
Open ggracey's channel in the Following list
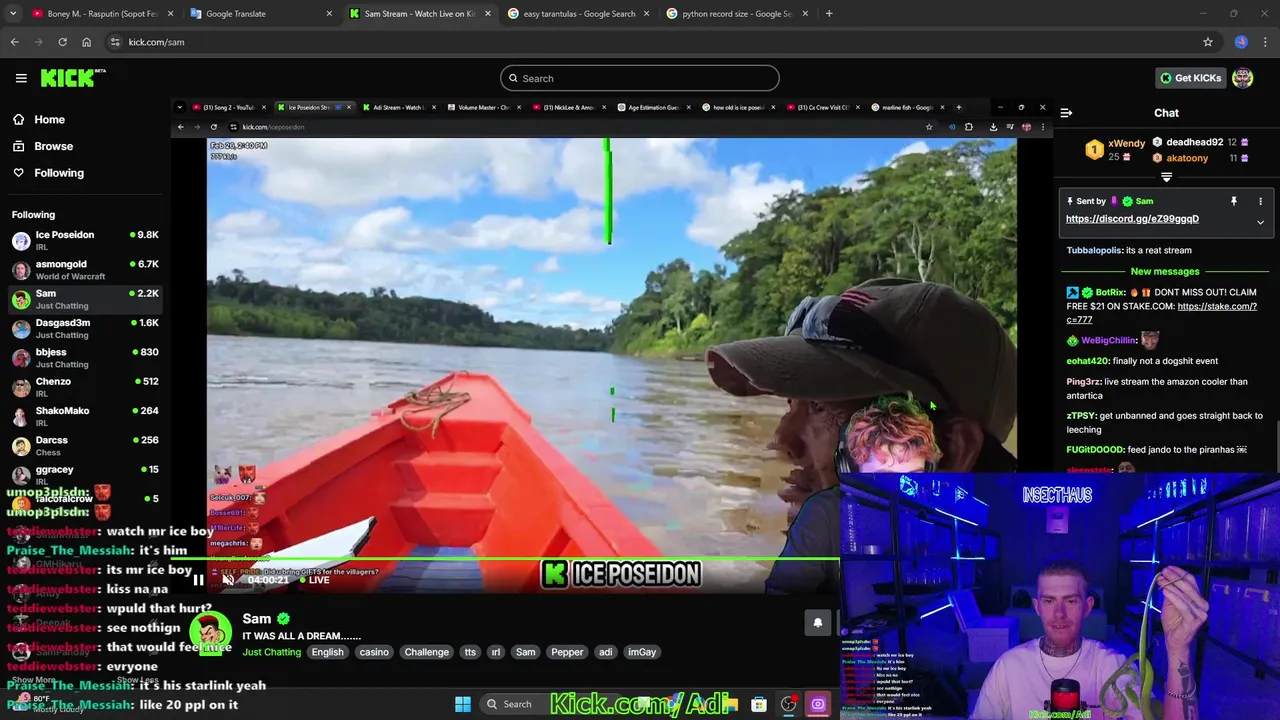pyautogui.click(x=85, y=475)
